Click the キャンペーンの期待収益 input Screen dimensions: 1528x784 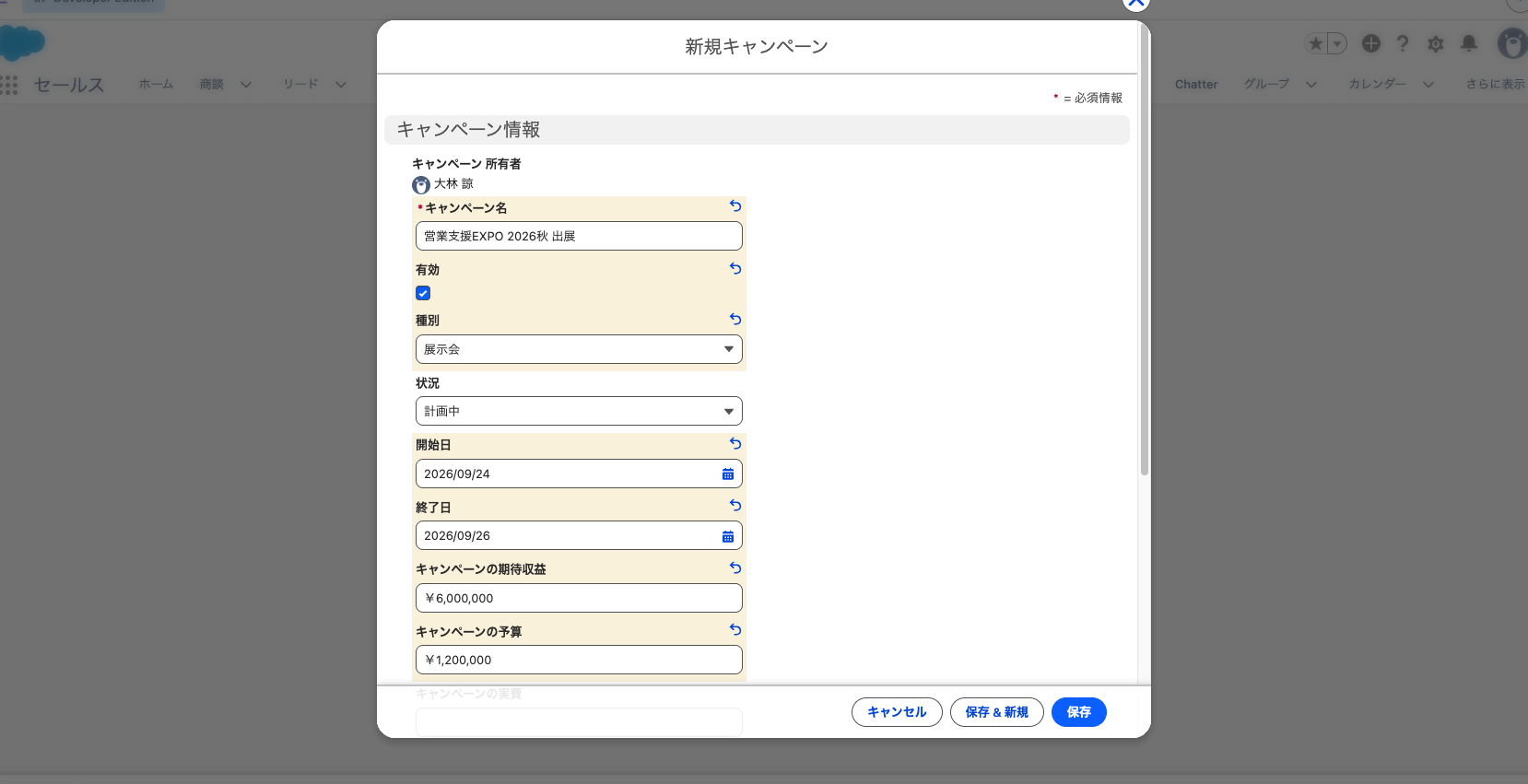[579, 598]
